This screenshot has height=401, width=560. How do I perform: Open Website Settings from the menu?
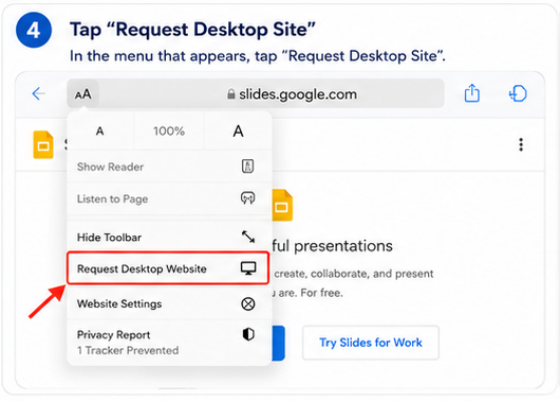[x=168, y=304]
